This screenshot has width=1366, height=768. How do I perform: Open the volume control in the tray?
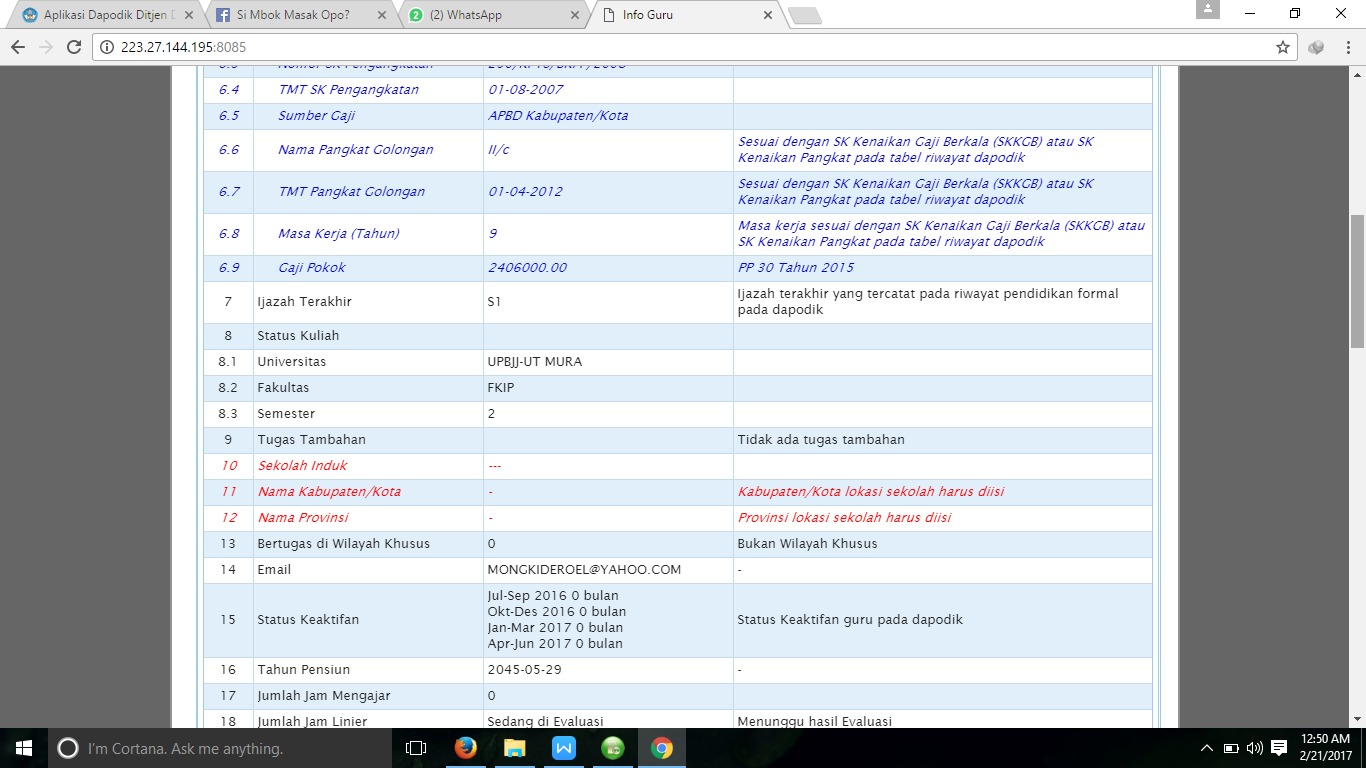(x=1254, y=748)
